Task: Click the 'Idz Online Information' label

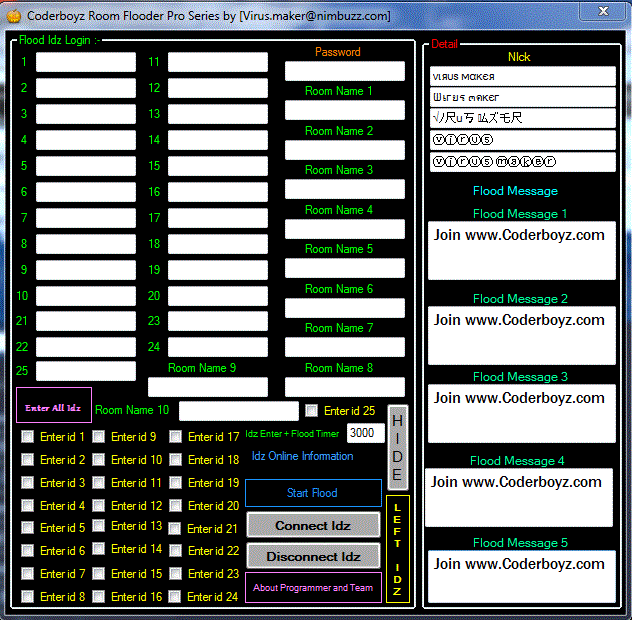Action: click(x=302, y=456)
